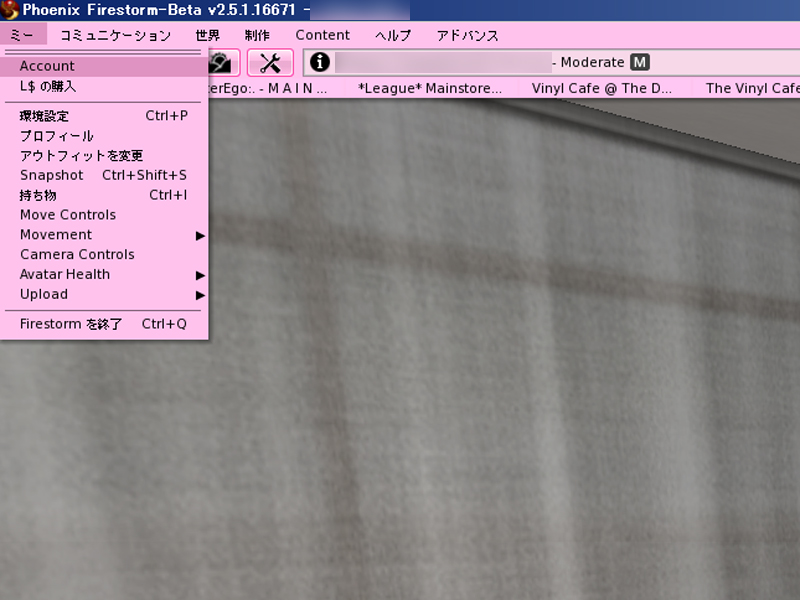Click the menu tear-off bar above Account
Viewport: 800px width, 600px height.
[103, 52]
